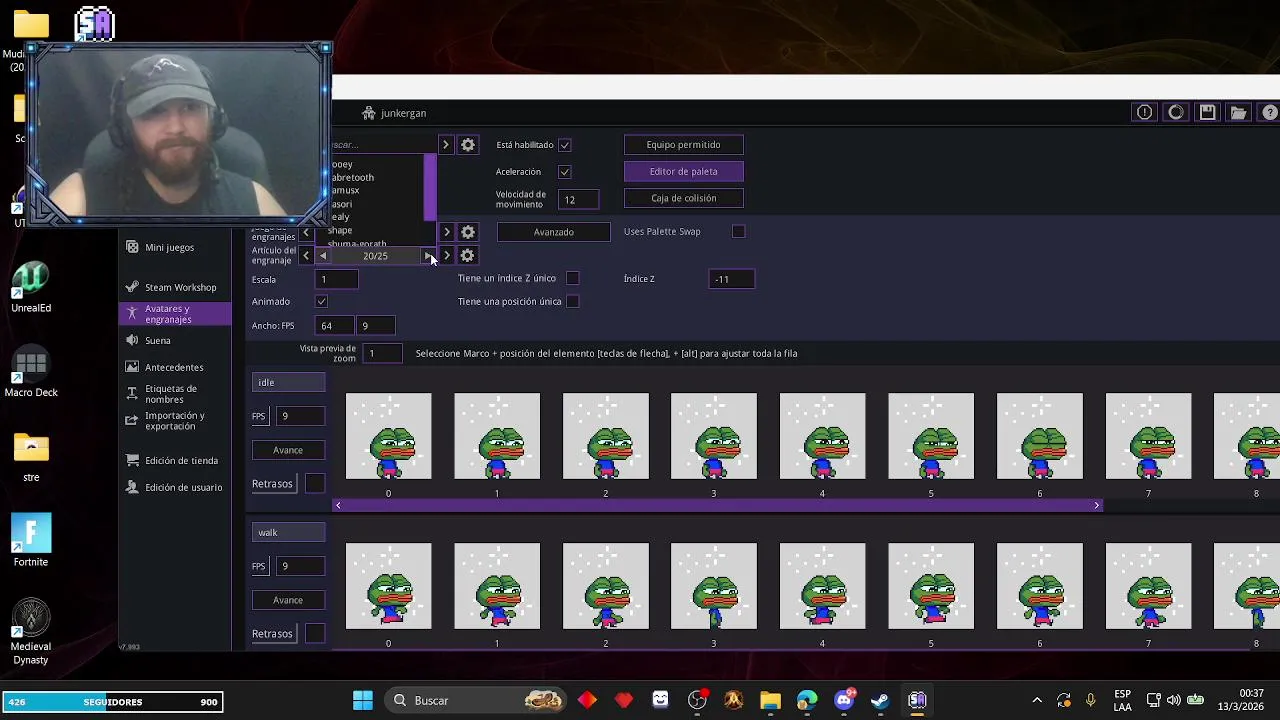Click the avatar list purple vertical scrollbar
1280x720 pixels.
tap(430, 187)
